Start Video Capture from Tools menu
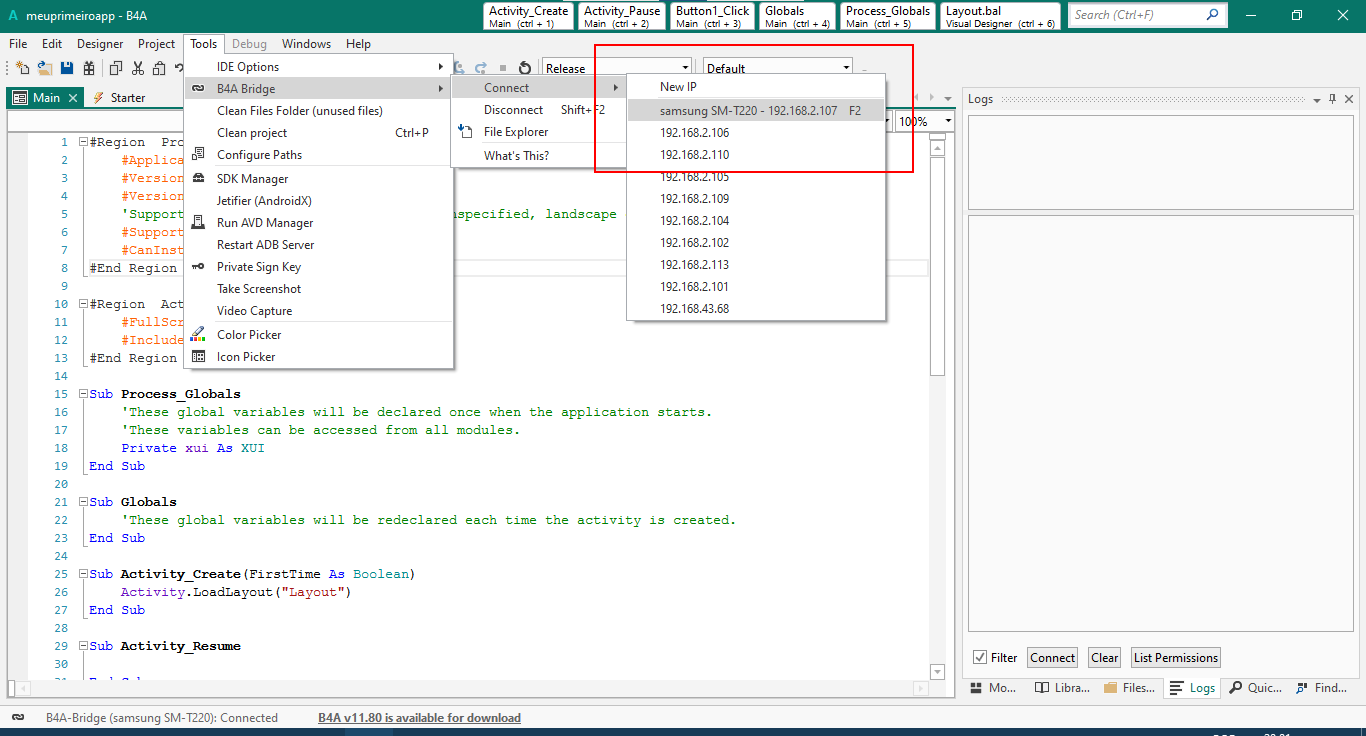 [319, 311]
